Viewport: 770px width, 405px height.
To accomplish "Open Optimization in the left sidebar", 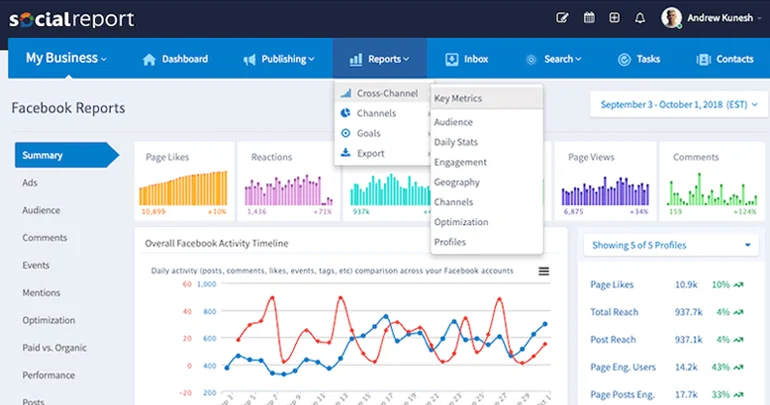I will [x=49, y=320].
